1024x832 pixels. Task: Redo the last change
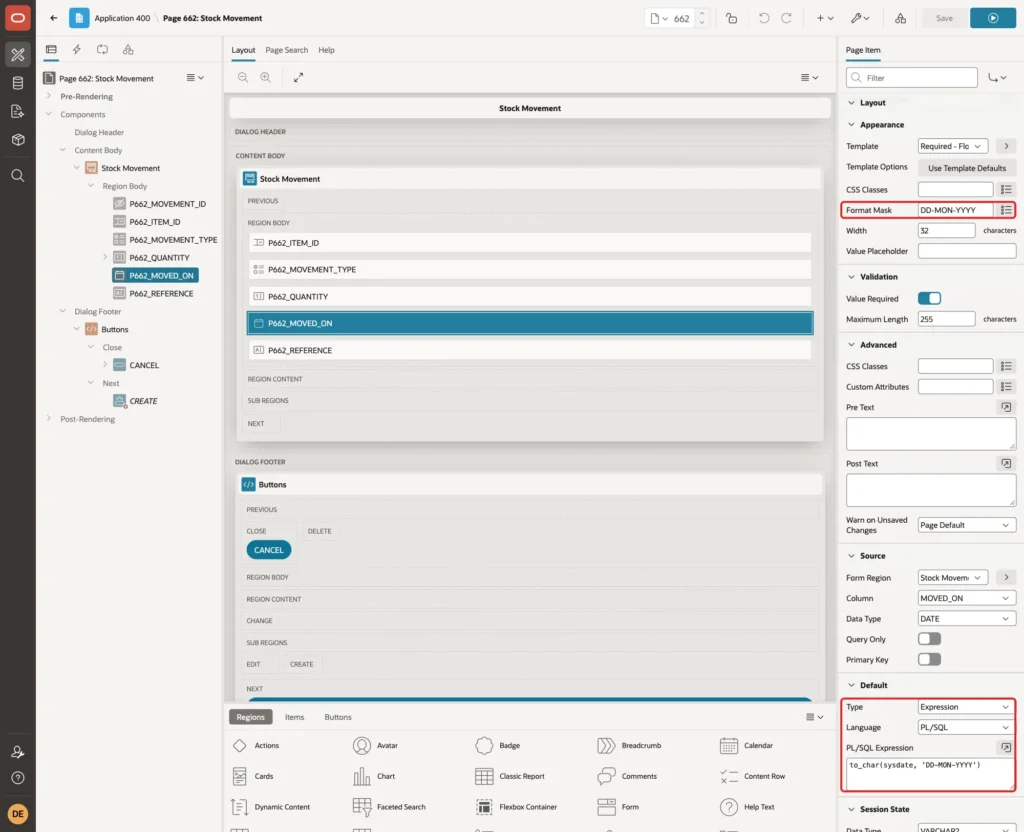click(x=786, y=18)
